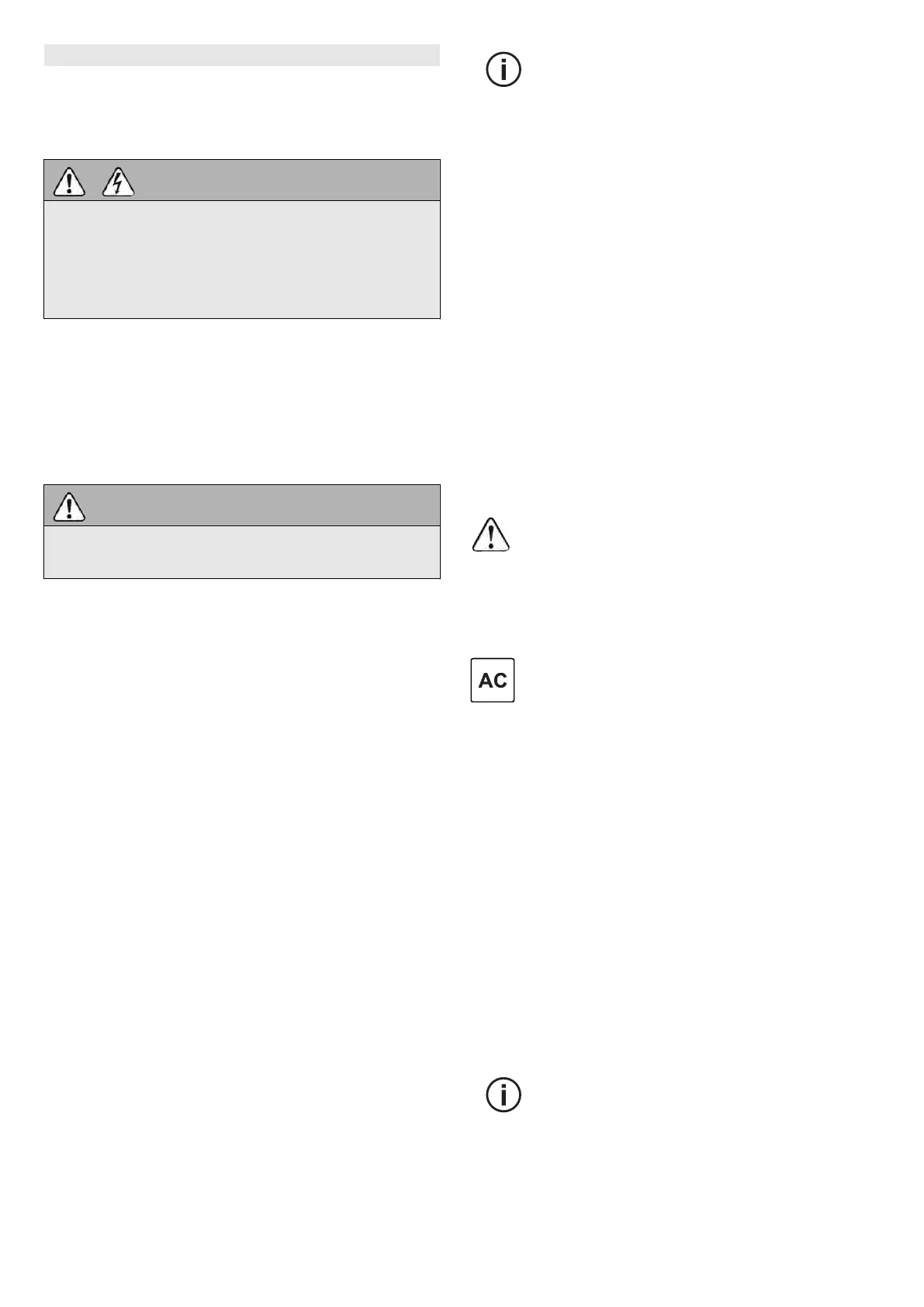This screenshot has width=924, height=1307.
Task: Click the blank area beside the info icon below the AC symbol
Action: tap(698, 1095)
